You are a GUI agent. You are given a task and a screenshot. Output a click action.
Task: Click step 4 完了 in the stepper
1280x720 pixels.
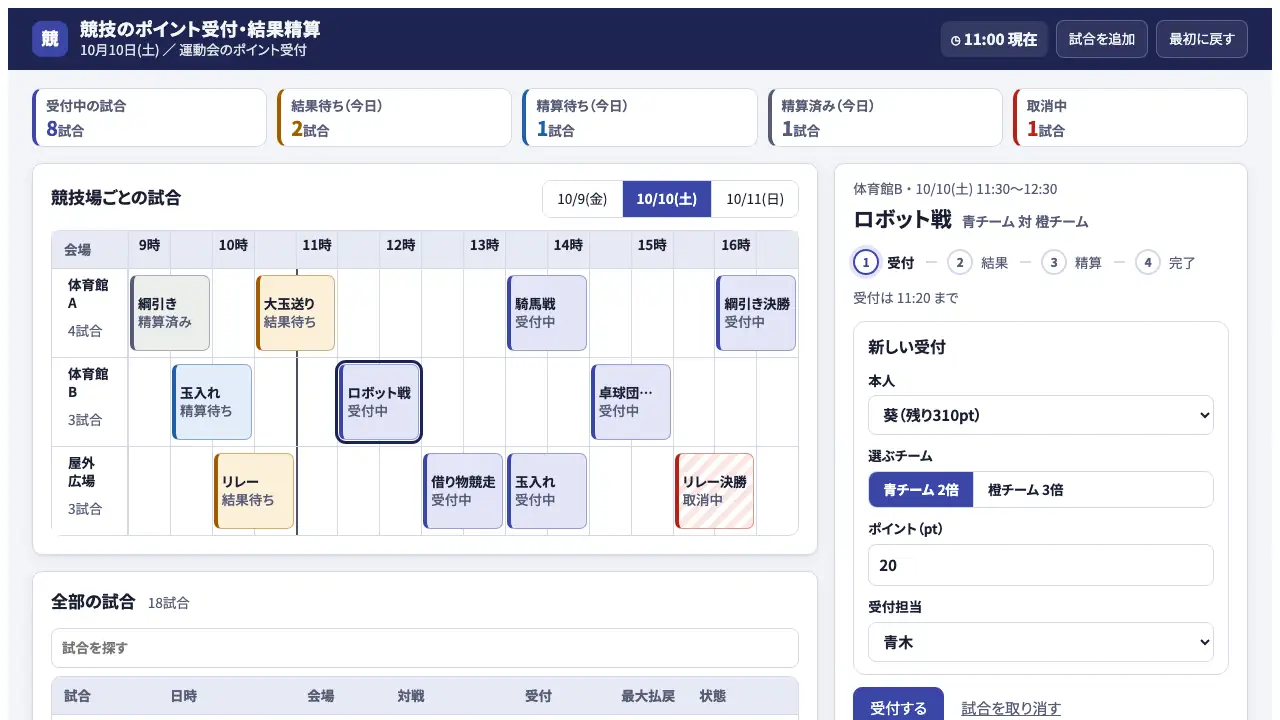(1166, 262)
